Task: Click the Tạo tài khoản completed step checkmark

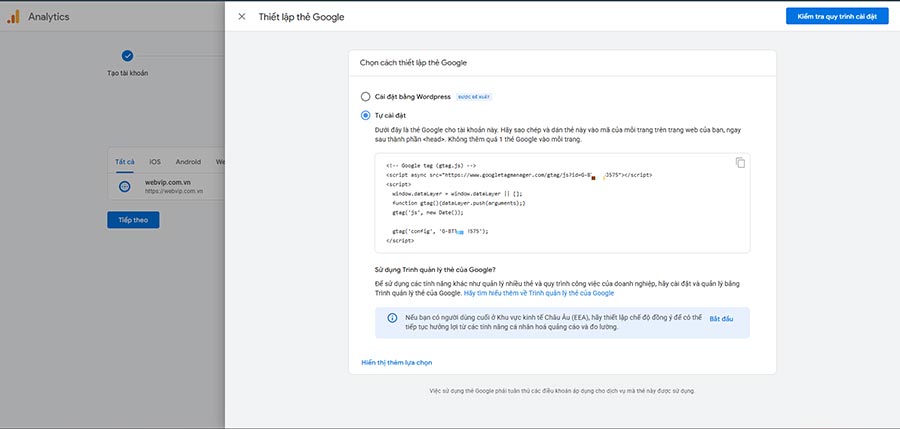Action: point(127,56)
